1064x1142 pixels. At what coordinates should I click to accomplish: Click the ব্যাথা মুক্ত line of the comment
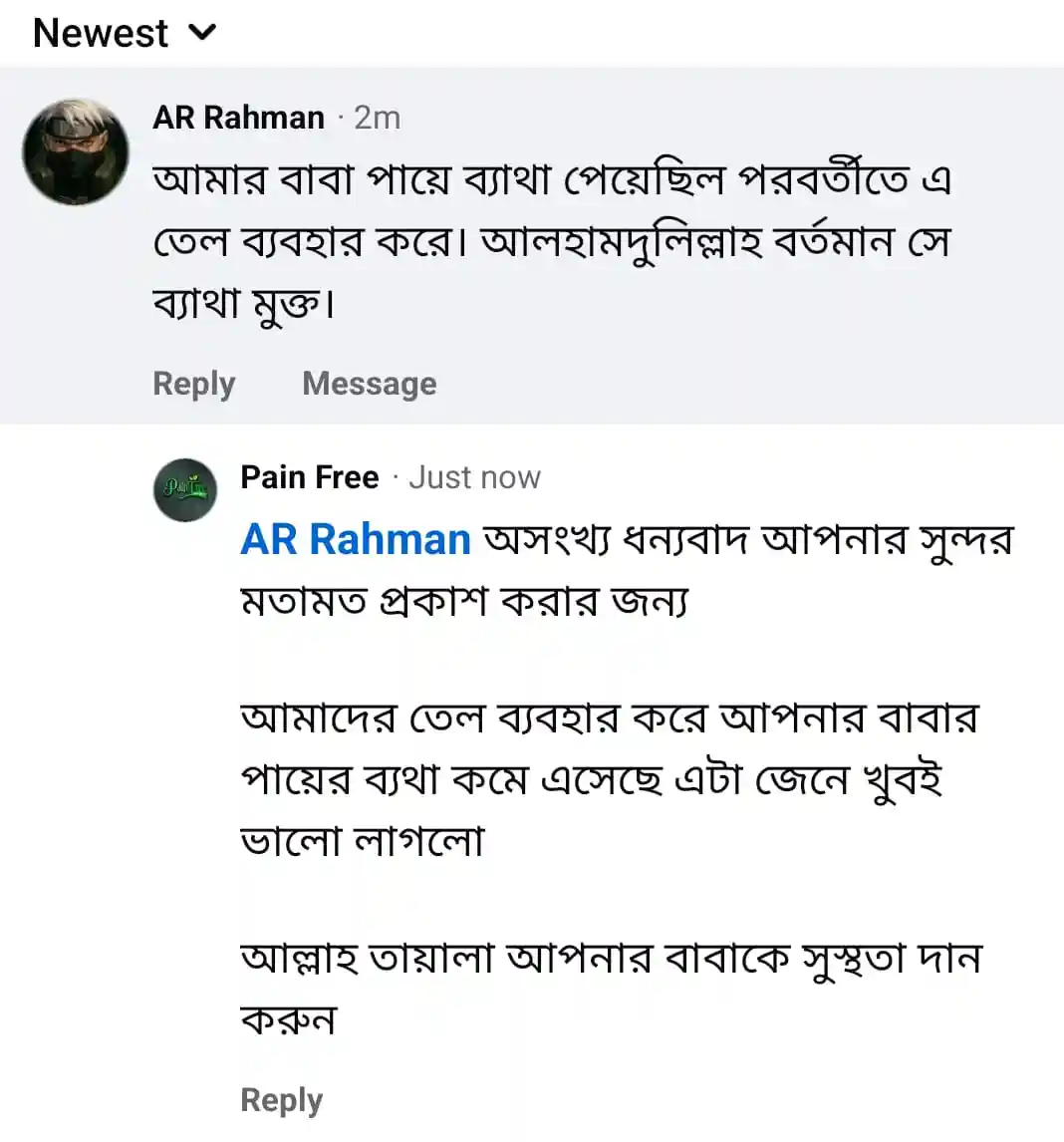coord(243,303)
